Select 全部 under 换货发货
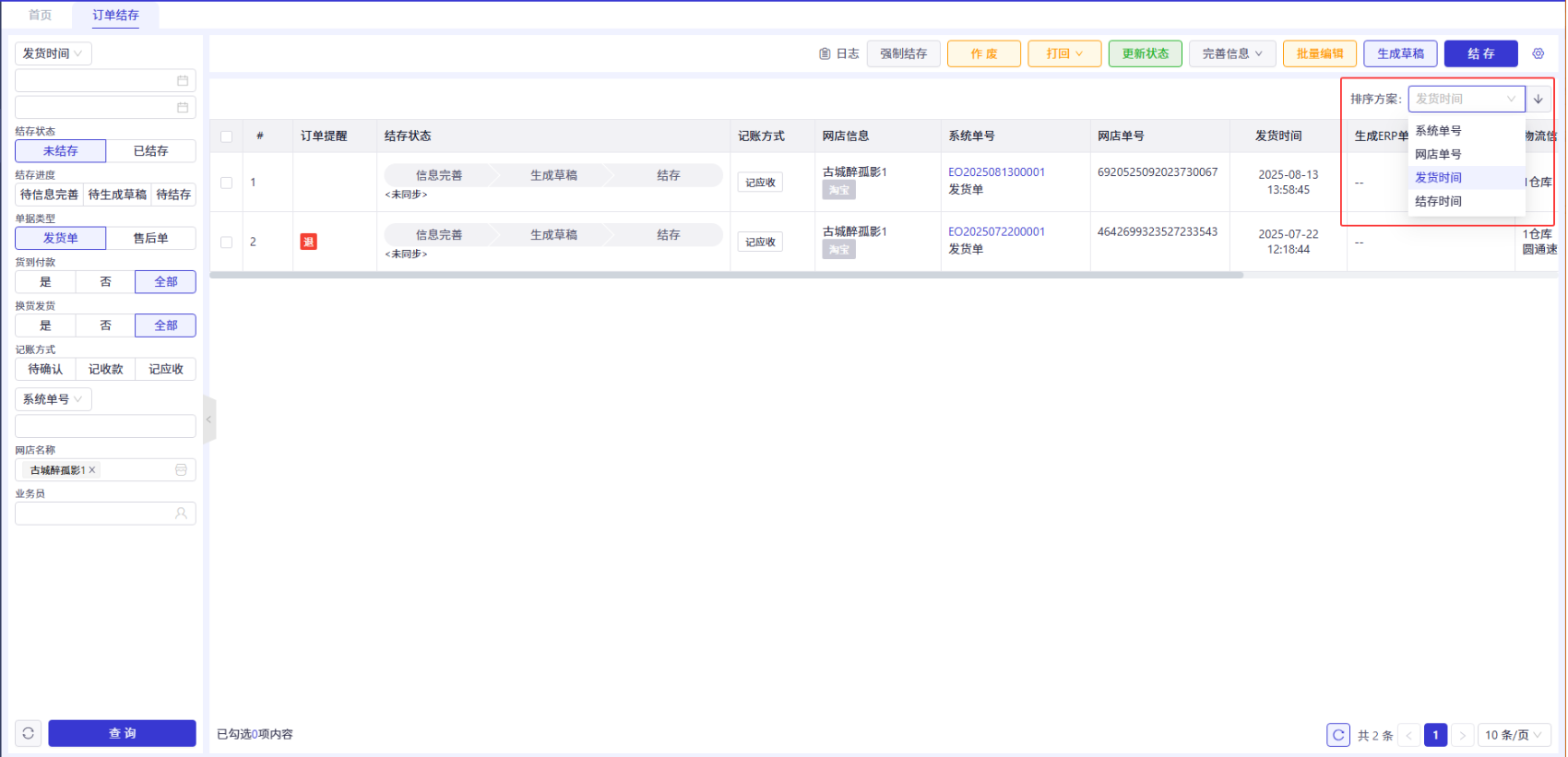The width and height of the screenshot is (1568, 757). click(166, 325)
